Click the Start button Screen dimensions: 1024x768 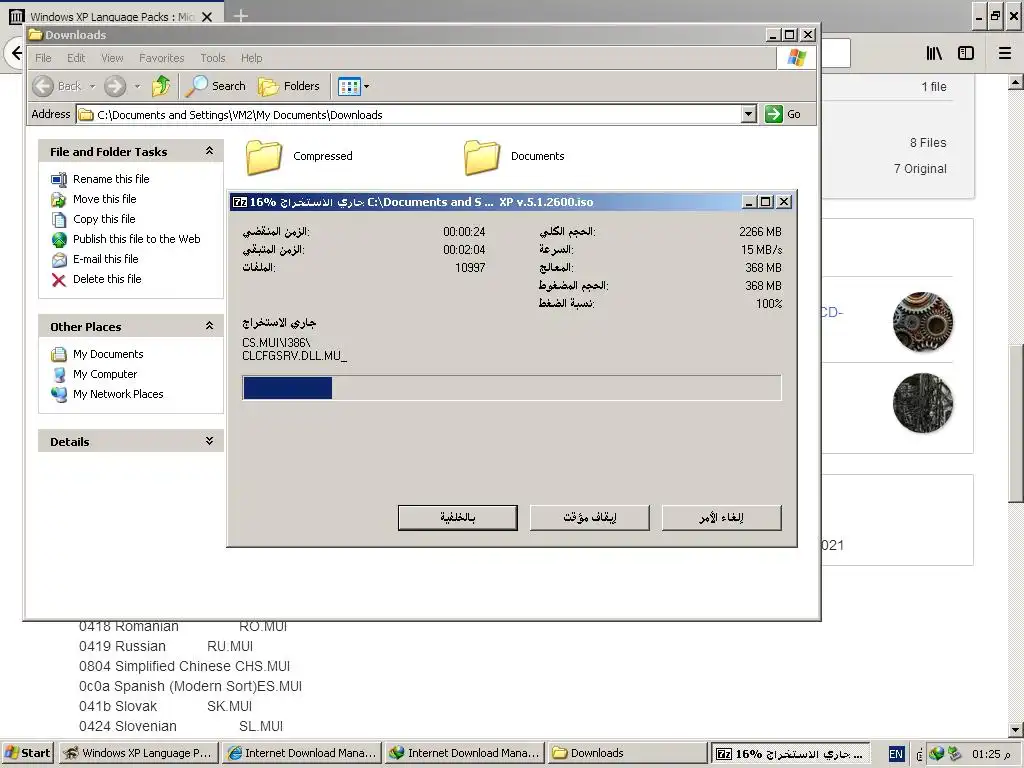click(28, 753)
